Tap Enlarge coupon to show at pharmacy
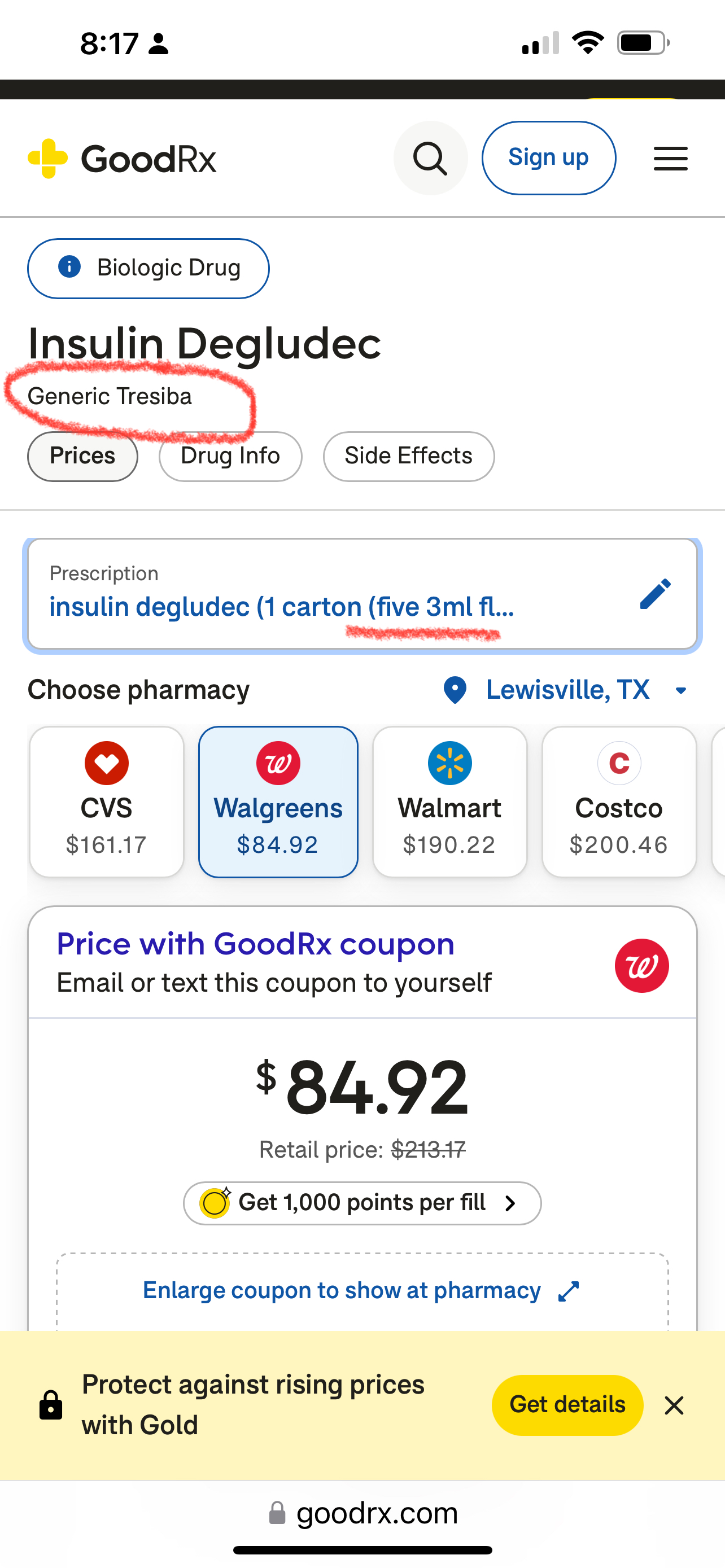 342,1290
